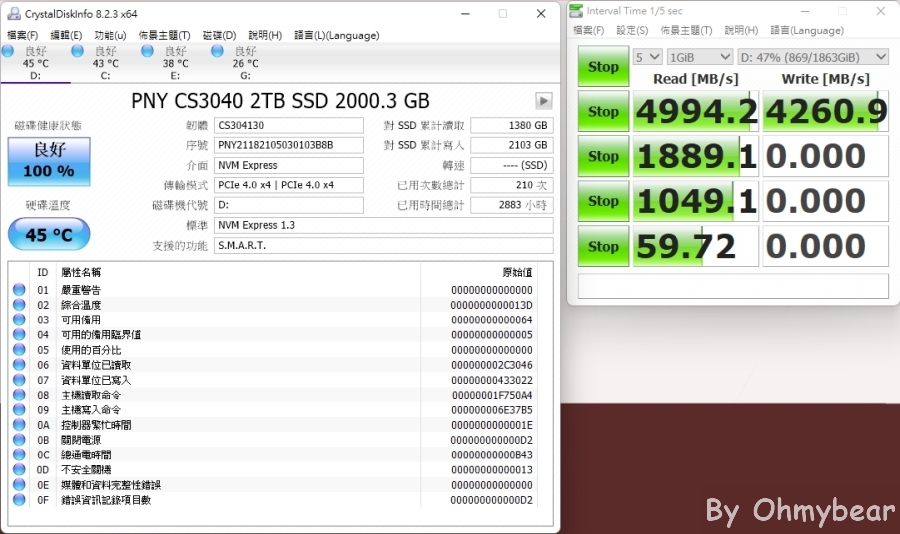Open 檔案(F) menu in CrystalDiskMark window
Screen dimensions: 900x534
[x=588, y=30]
